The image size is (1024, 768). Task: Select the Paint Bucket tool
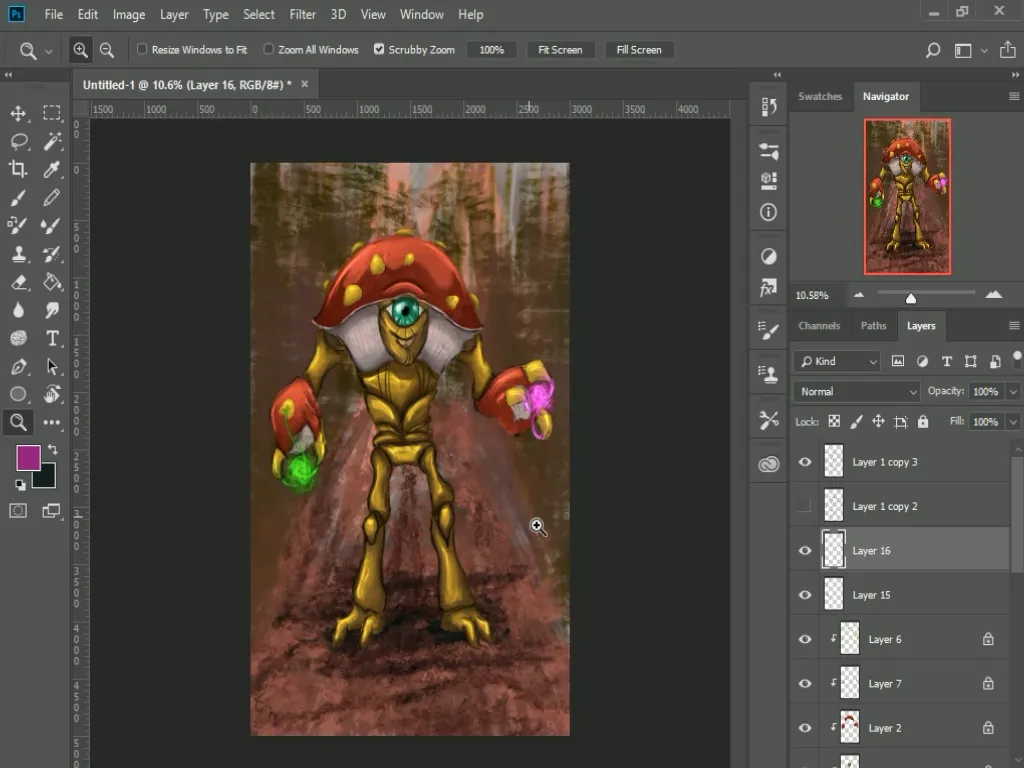click(x=52, y=282)
